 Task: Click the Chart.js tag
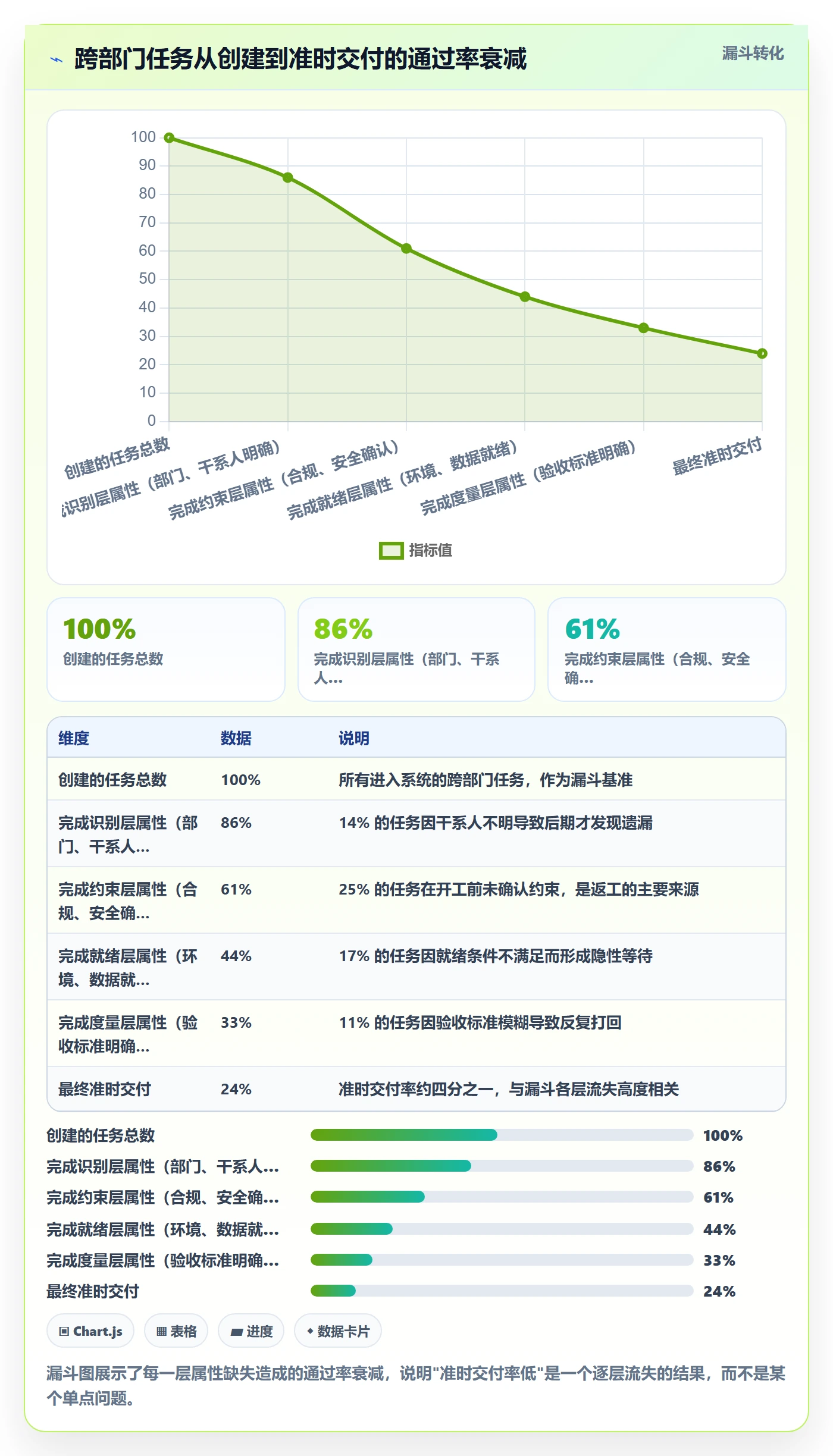pos(90,1331)
